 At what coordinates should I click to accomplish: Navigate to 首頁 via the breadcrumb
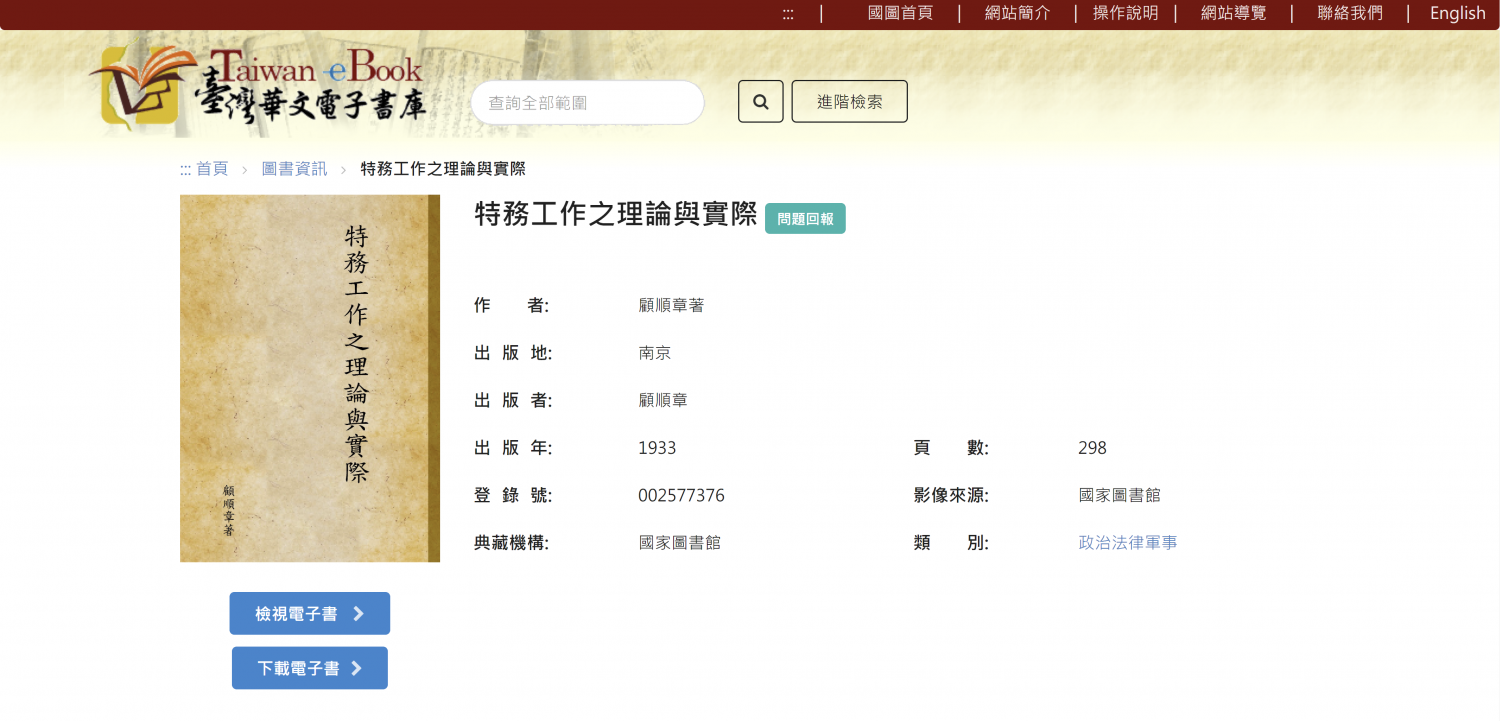[211, 169]
